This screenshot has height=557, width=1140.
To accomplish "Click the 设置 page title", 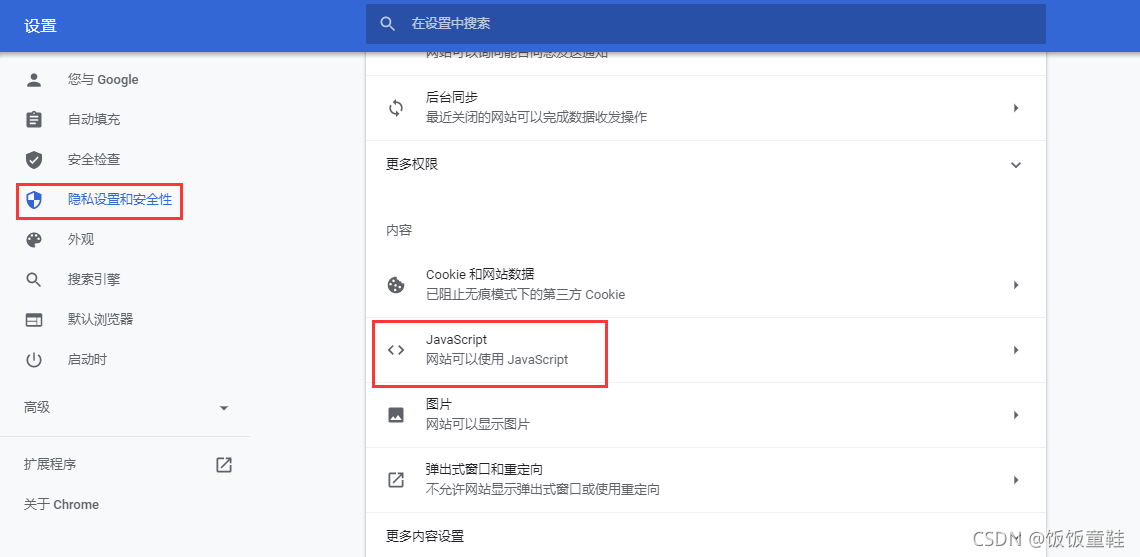I will (40, 26).
